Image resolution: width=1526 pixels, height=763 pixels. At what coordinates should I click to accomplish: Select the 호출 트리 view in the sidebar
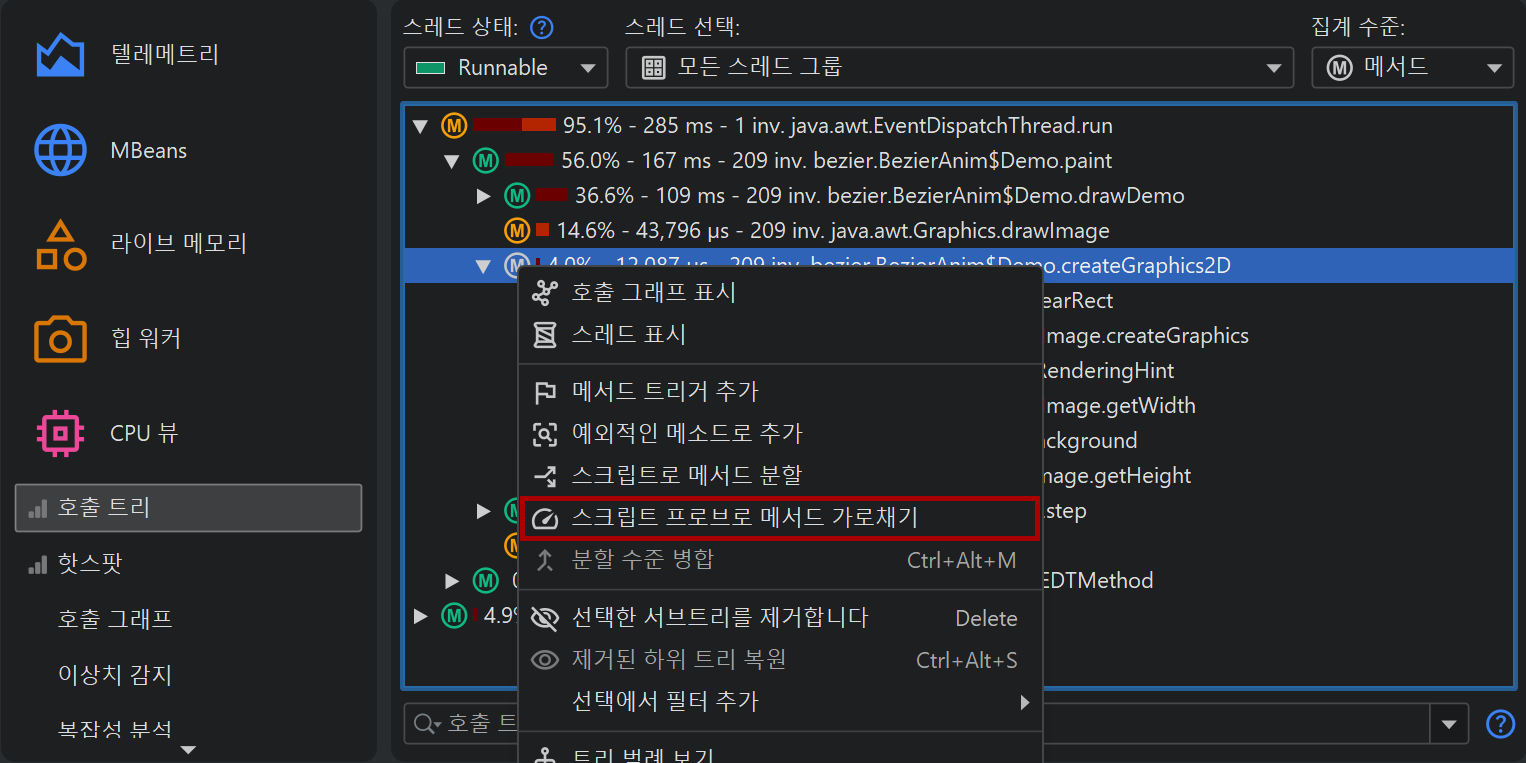pyautogui.click(x=188, y=508)
